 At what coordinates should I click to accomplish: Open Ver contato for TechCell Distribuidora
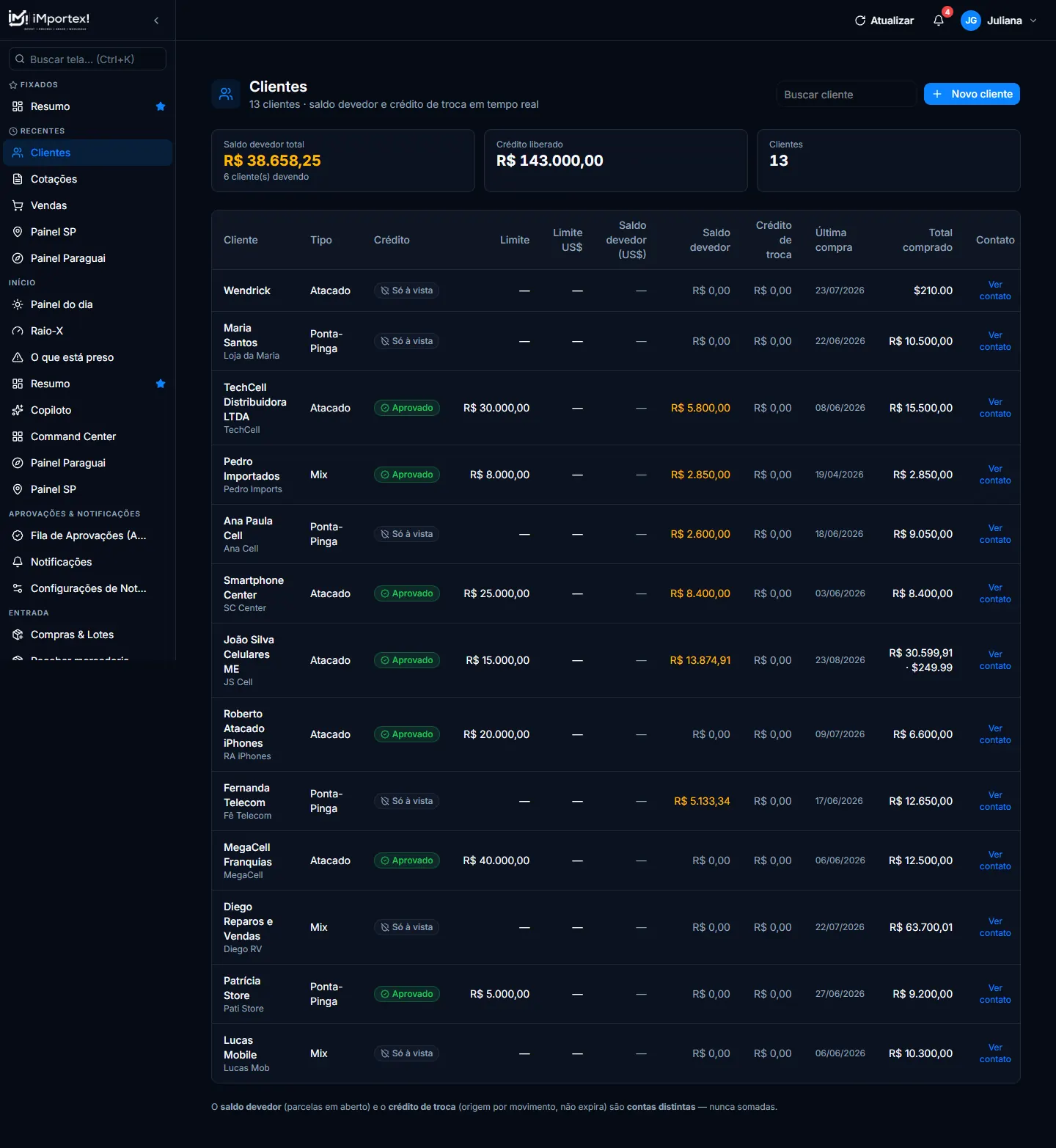coord(995,408)
